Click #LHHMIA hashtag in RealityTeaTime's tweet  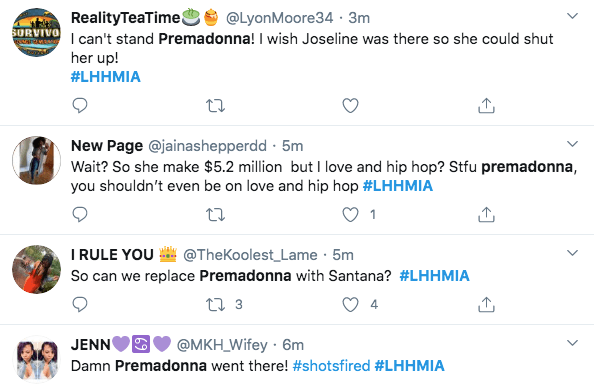tap(106, 77)
